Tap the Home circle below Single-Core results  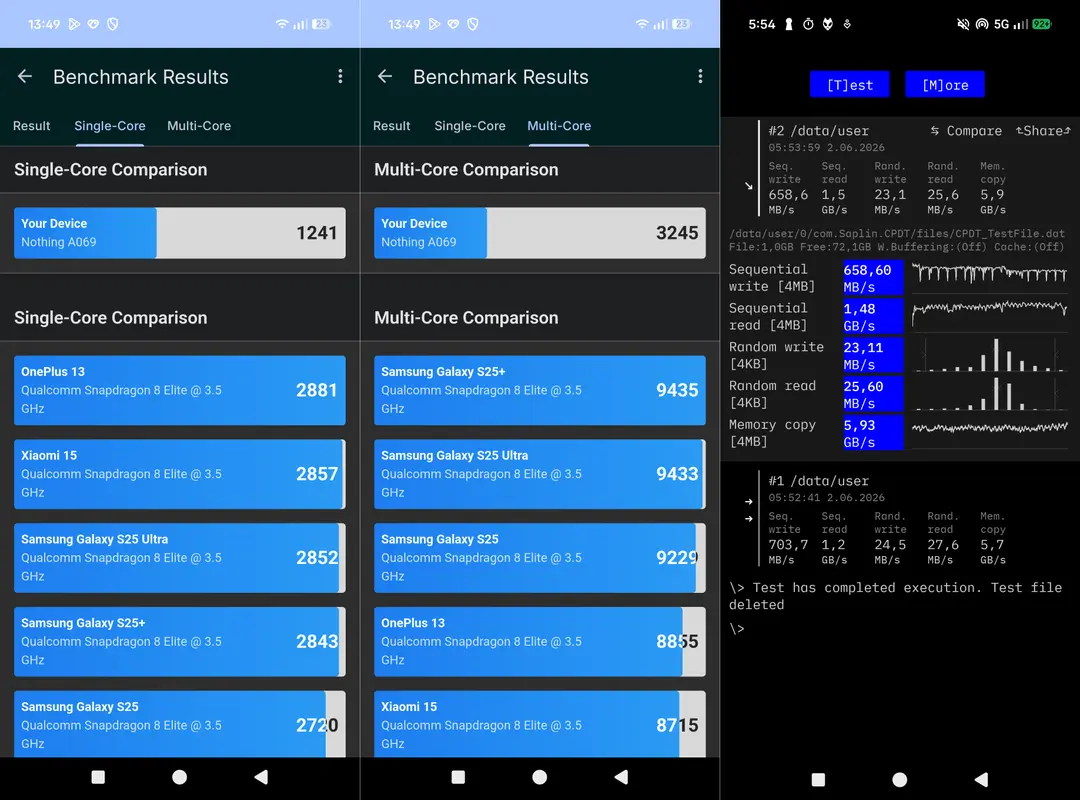(180, 777)
